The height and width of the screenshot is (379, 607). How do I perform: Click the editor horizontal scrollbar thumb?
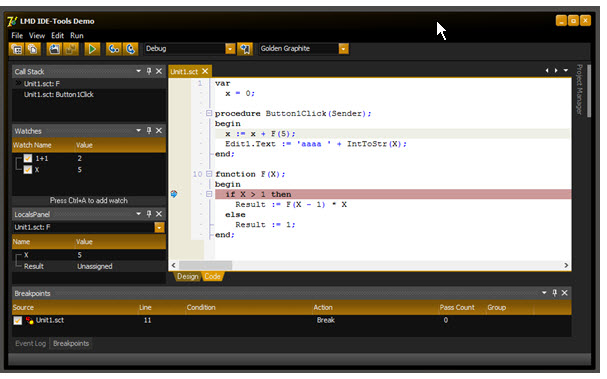(205, 265)
